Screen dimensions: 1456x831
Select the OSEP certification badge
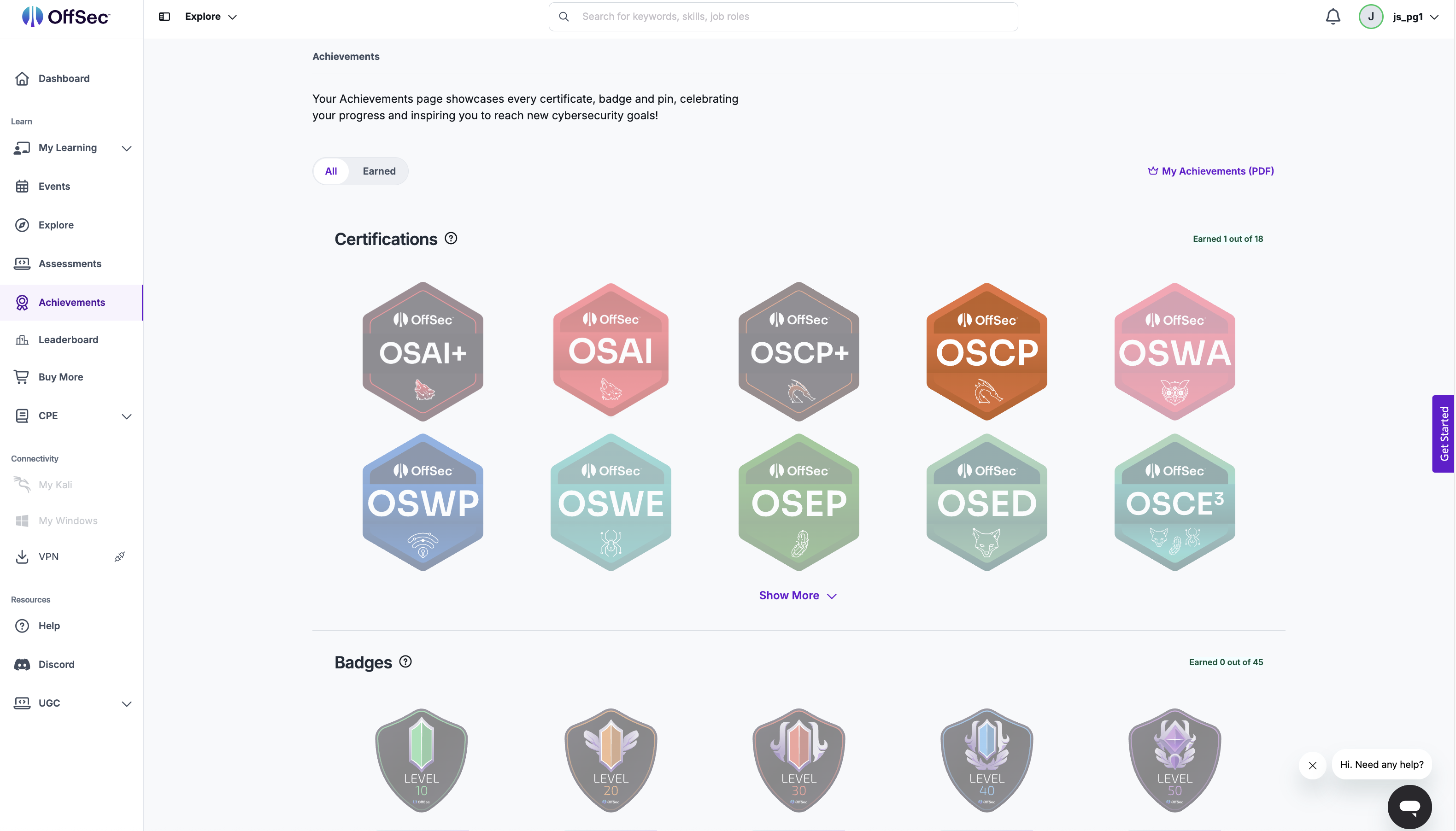point(798,502)
